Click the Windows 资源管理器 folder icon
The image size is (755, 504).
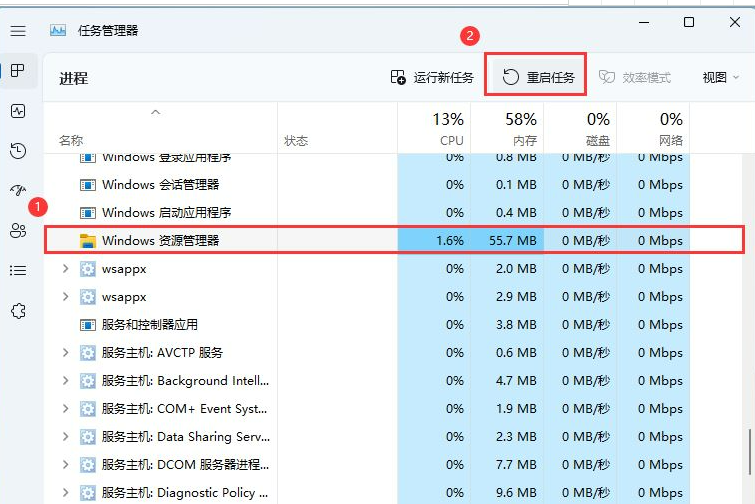[x=88, y=241]
